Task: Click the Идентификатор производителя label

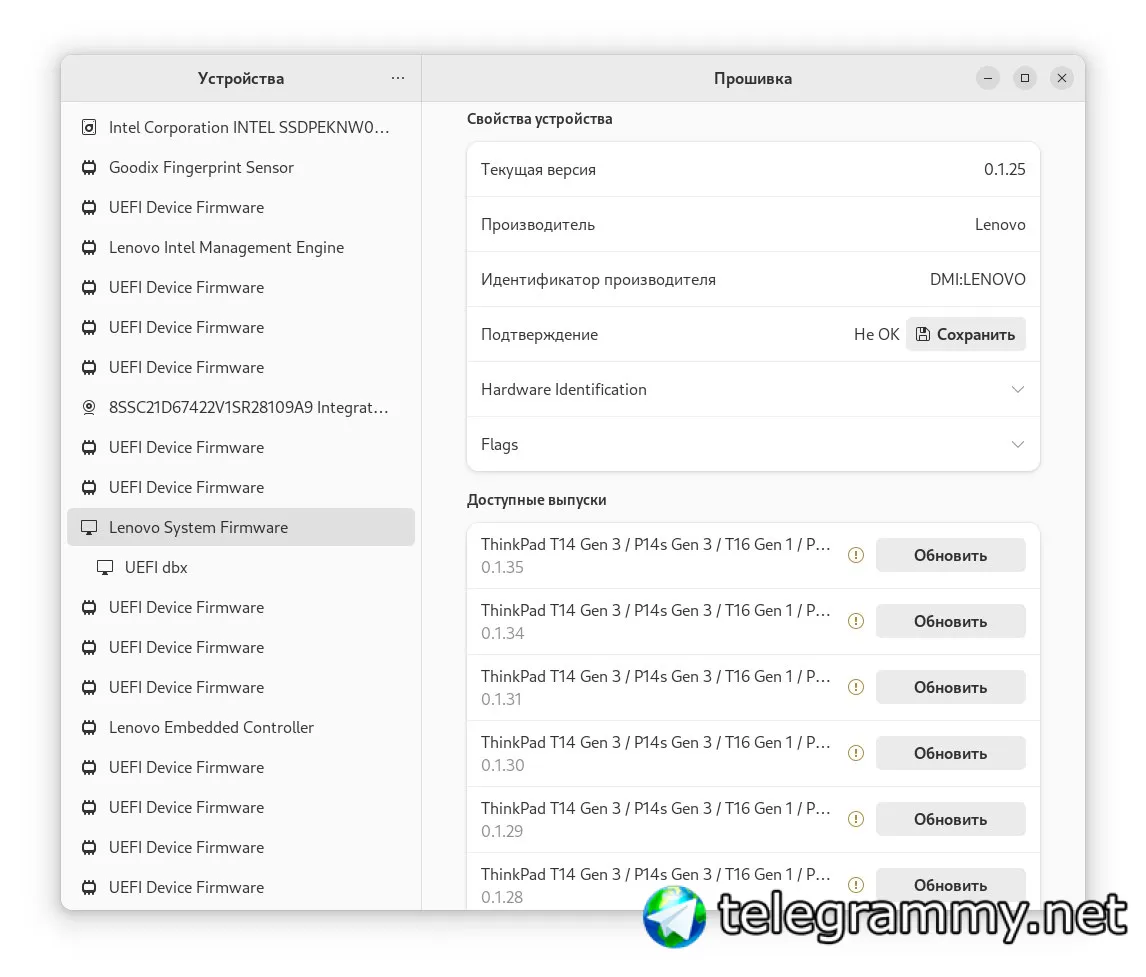Action: tap(598, 279)
